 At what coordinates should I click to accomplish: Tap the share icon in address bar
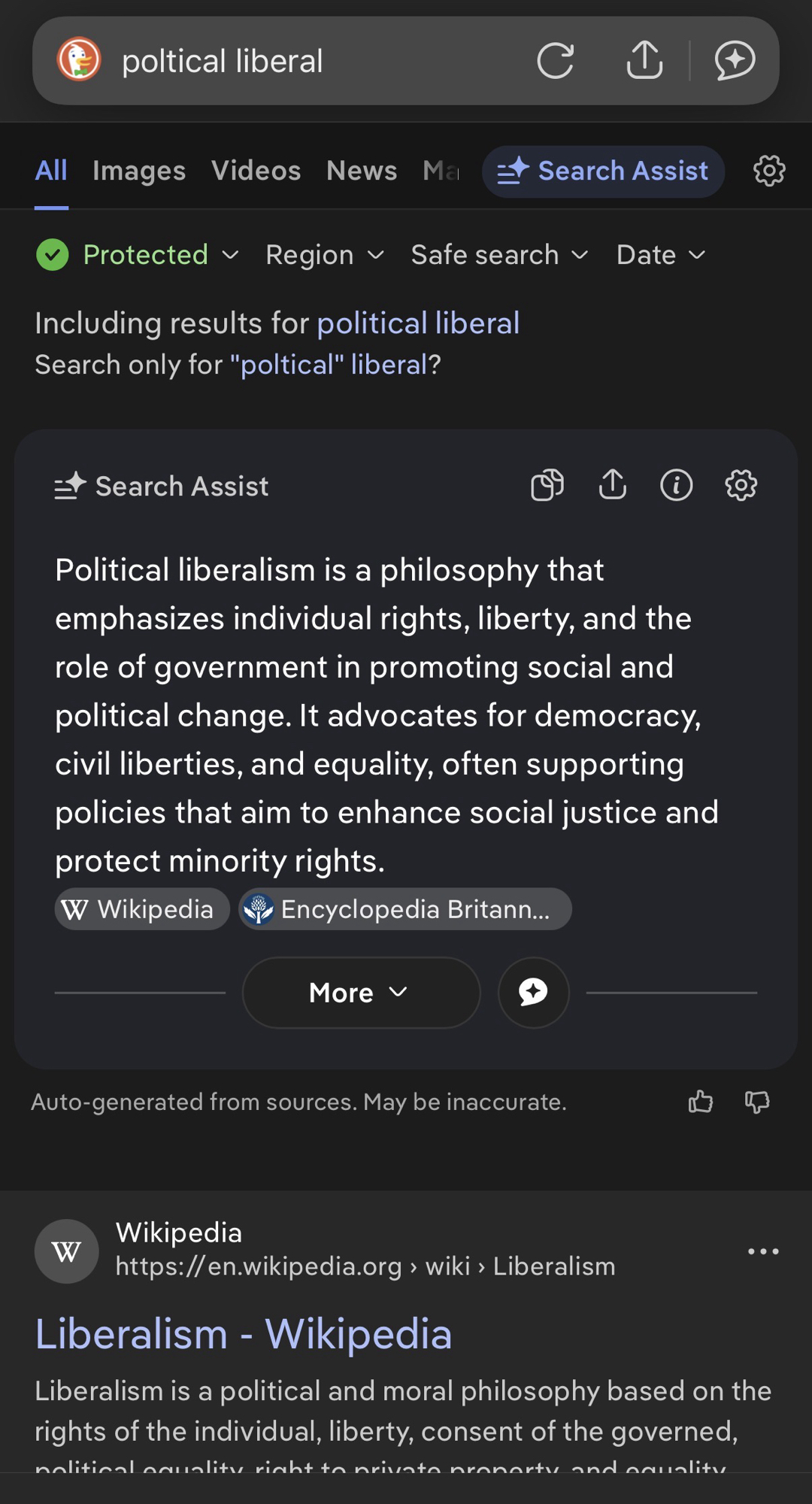pos(644,61)
